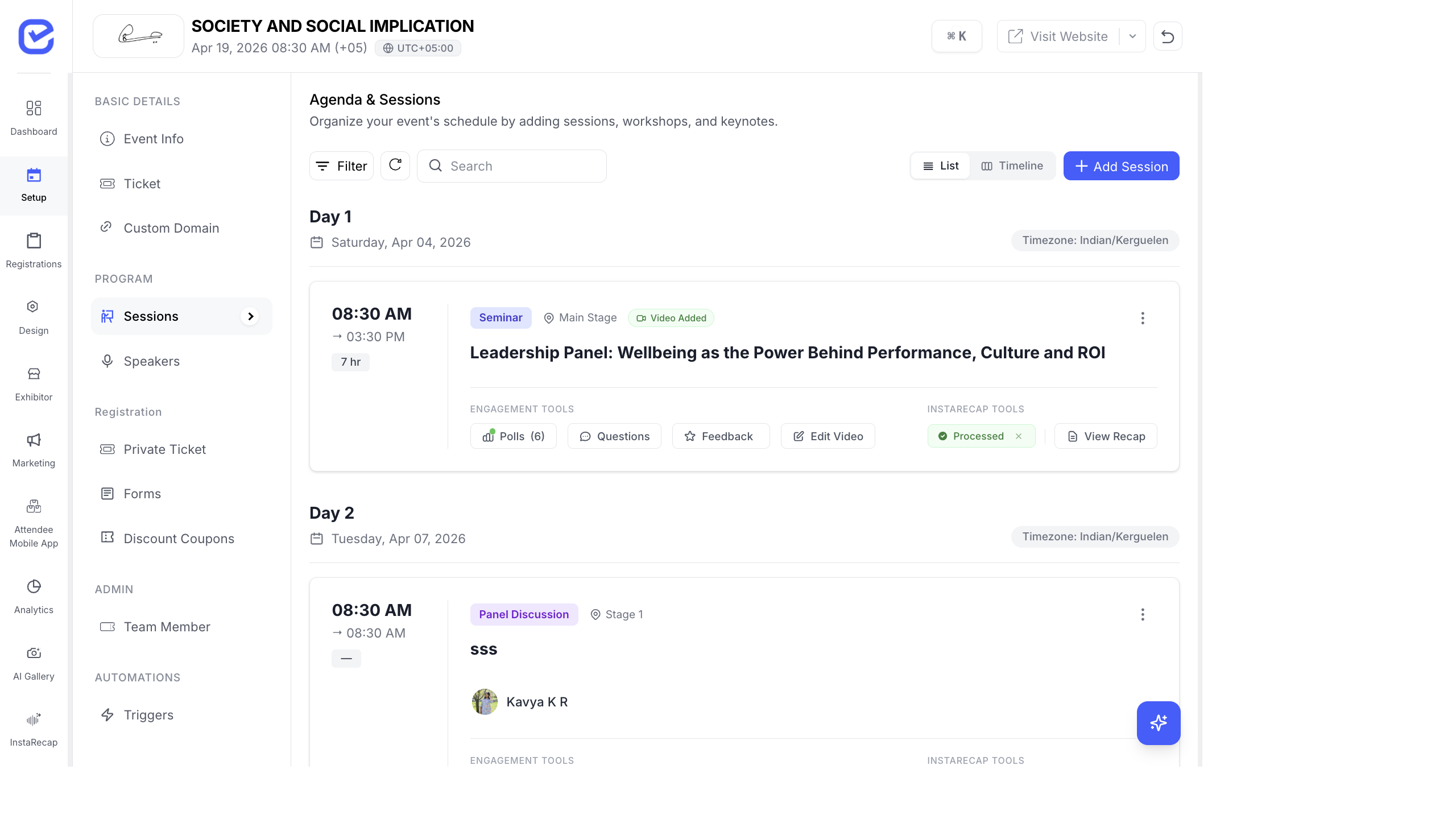This screenshot has width=1456, height=819.
Task: Click Day 1 Timezone Indian/Kerguelen badge
Action: 1095,240
